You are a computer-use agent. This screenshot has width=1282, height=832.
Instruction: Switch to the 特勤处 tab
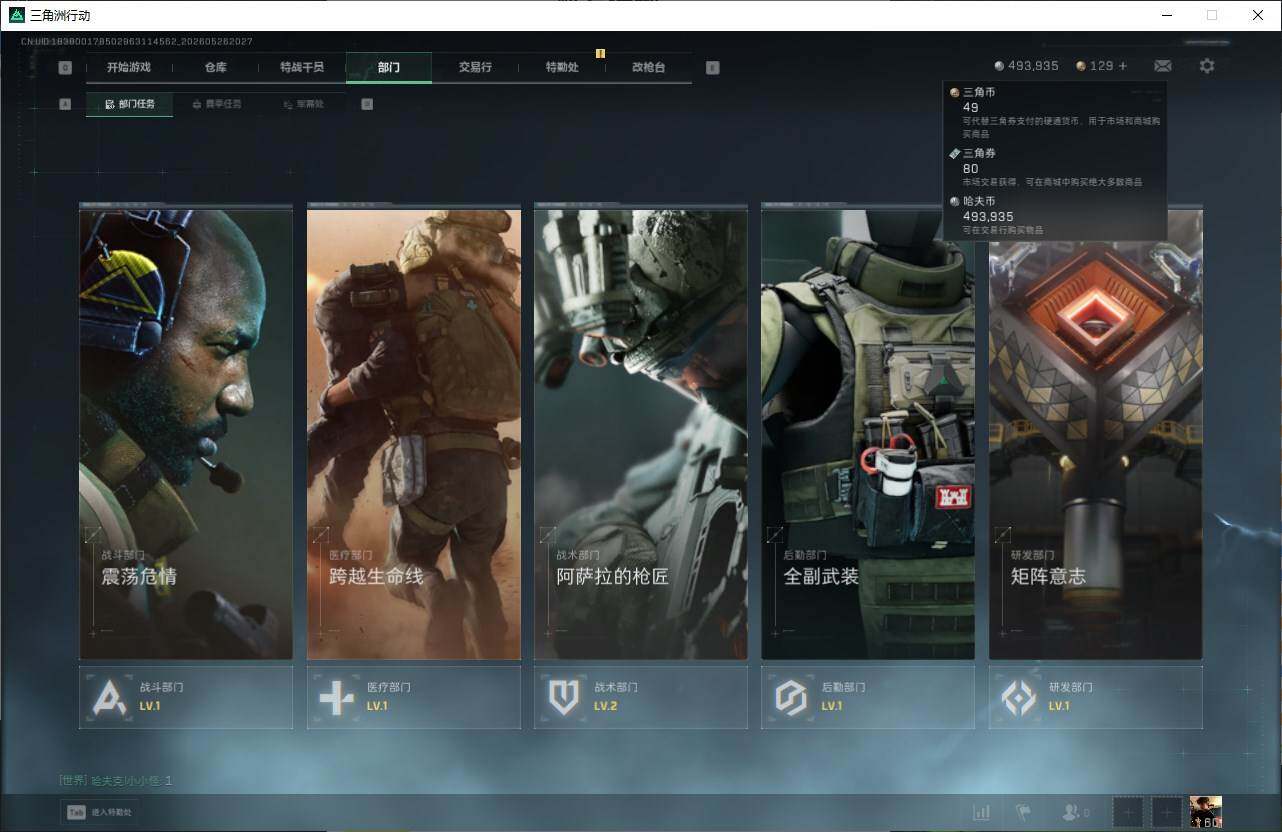(x=562, y=68)
